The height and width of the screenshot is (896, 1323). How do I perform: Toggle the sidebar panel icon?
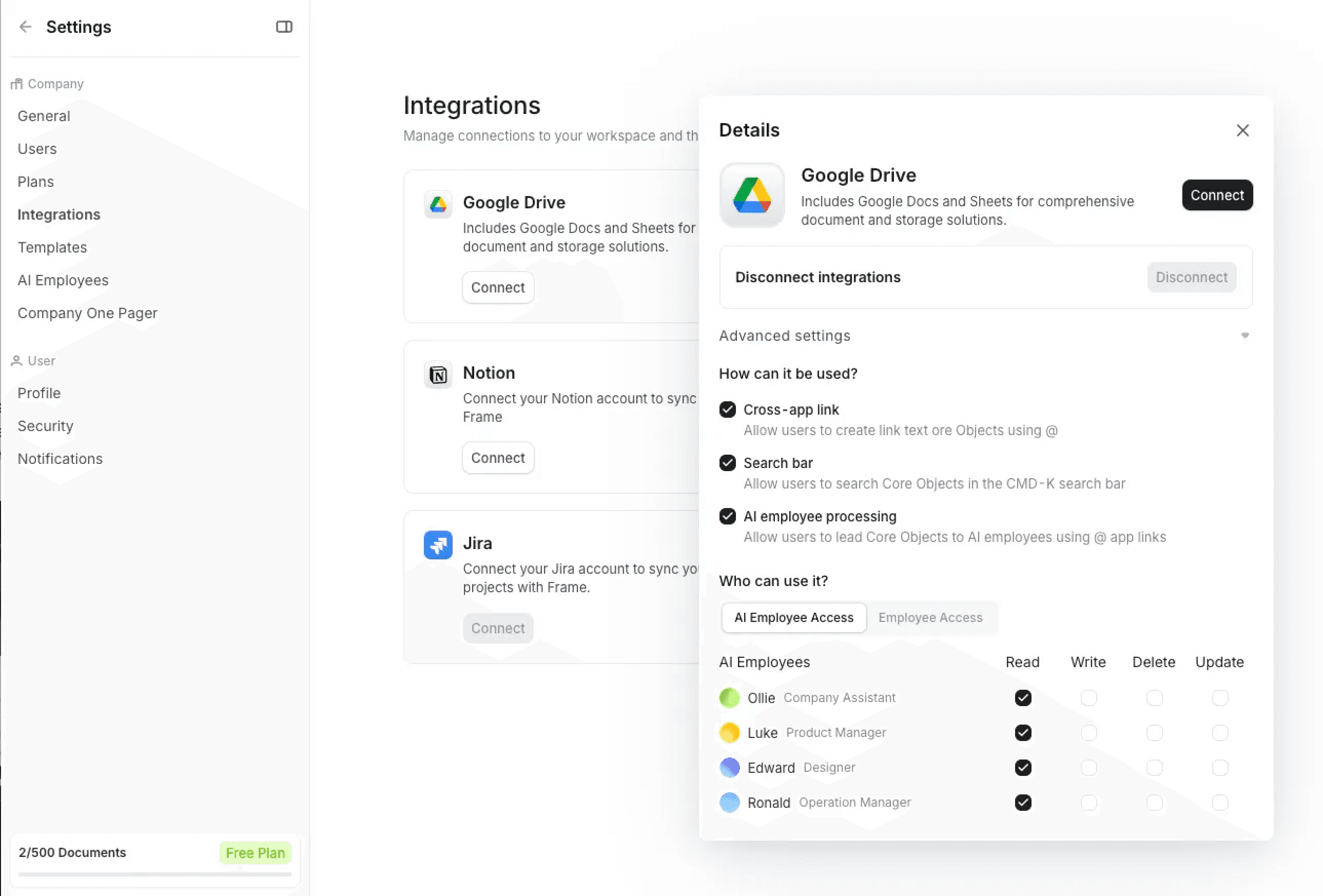pos(283,27)
